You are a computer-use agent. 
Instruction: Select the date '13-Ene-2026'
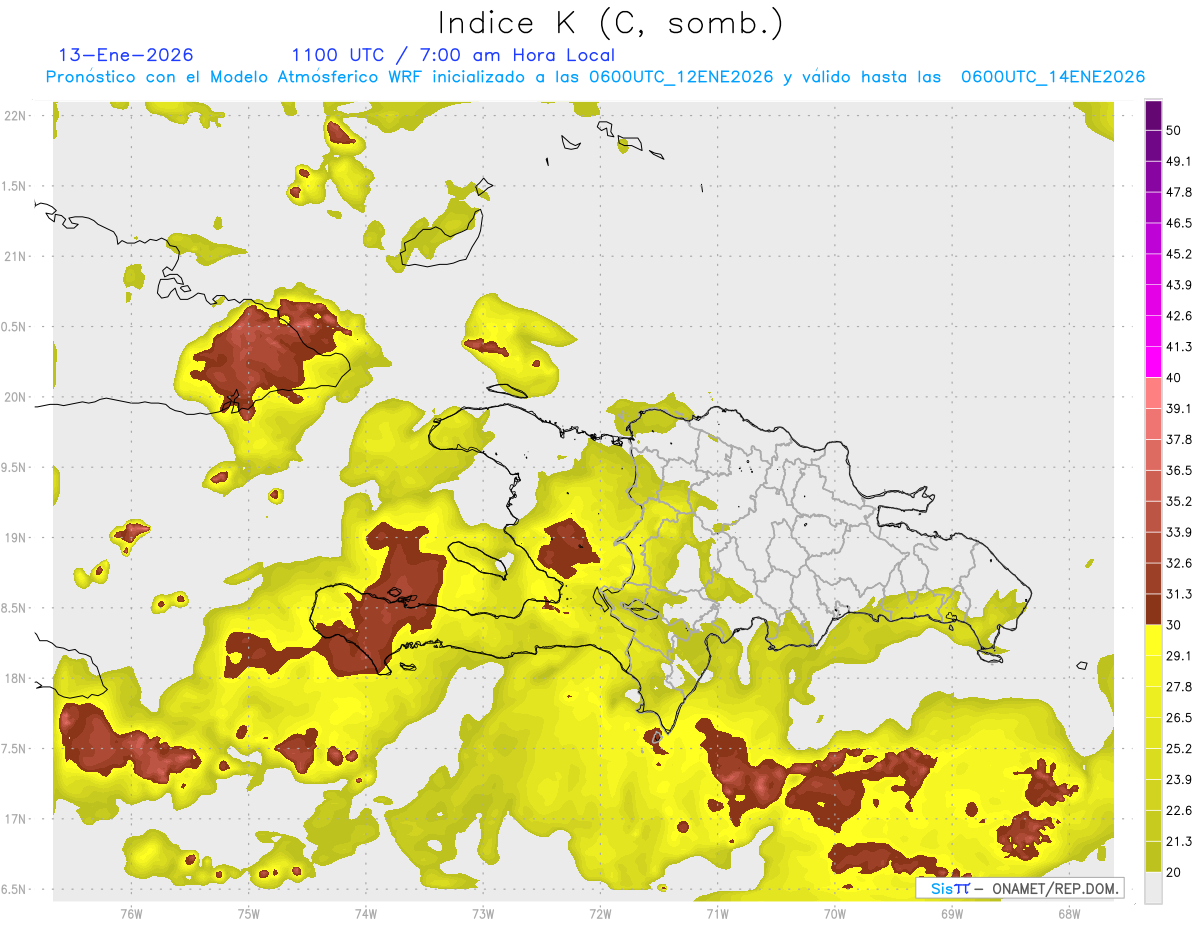click(127, 55)
